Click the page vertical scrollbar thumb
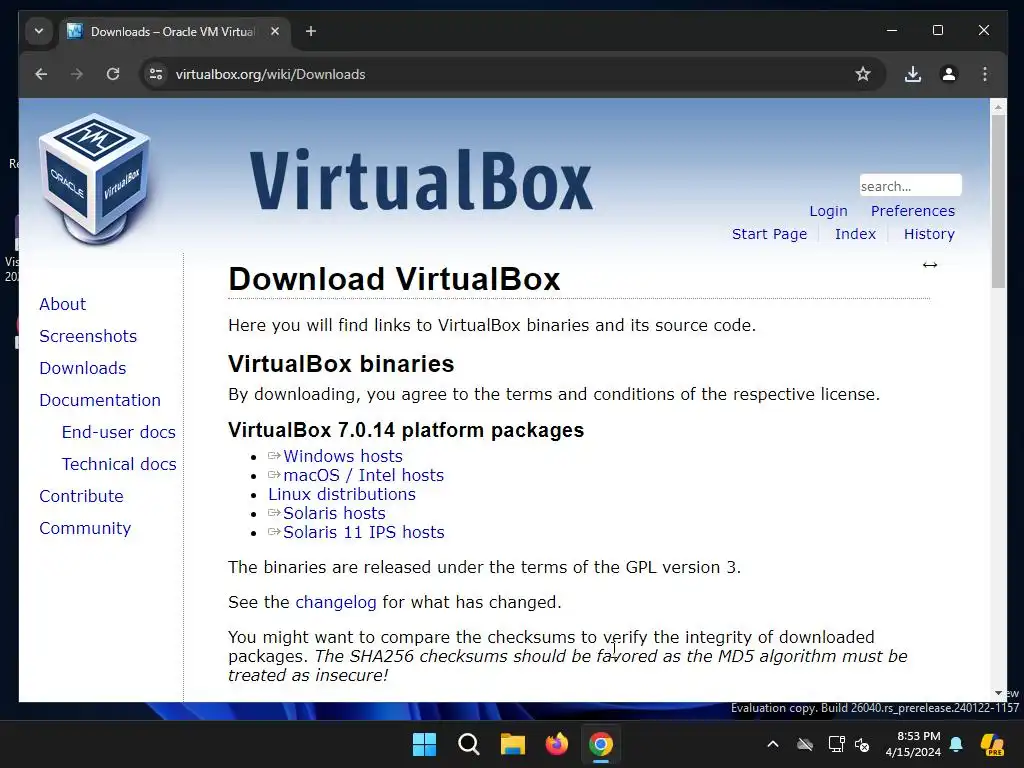 pos(998,201)
